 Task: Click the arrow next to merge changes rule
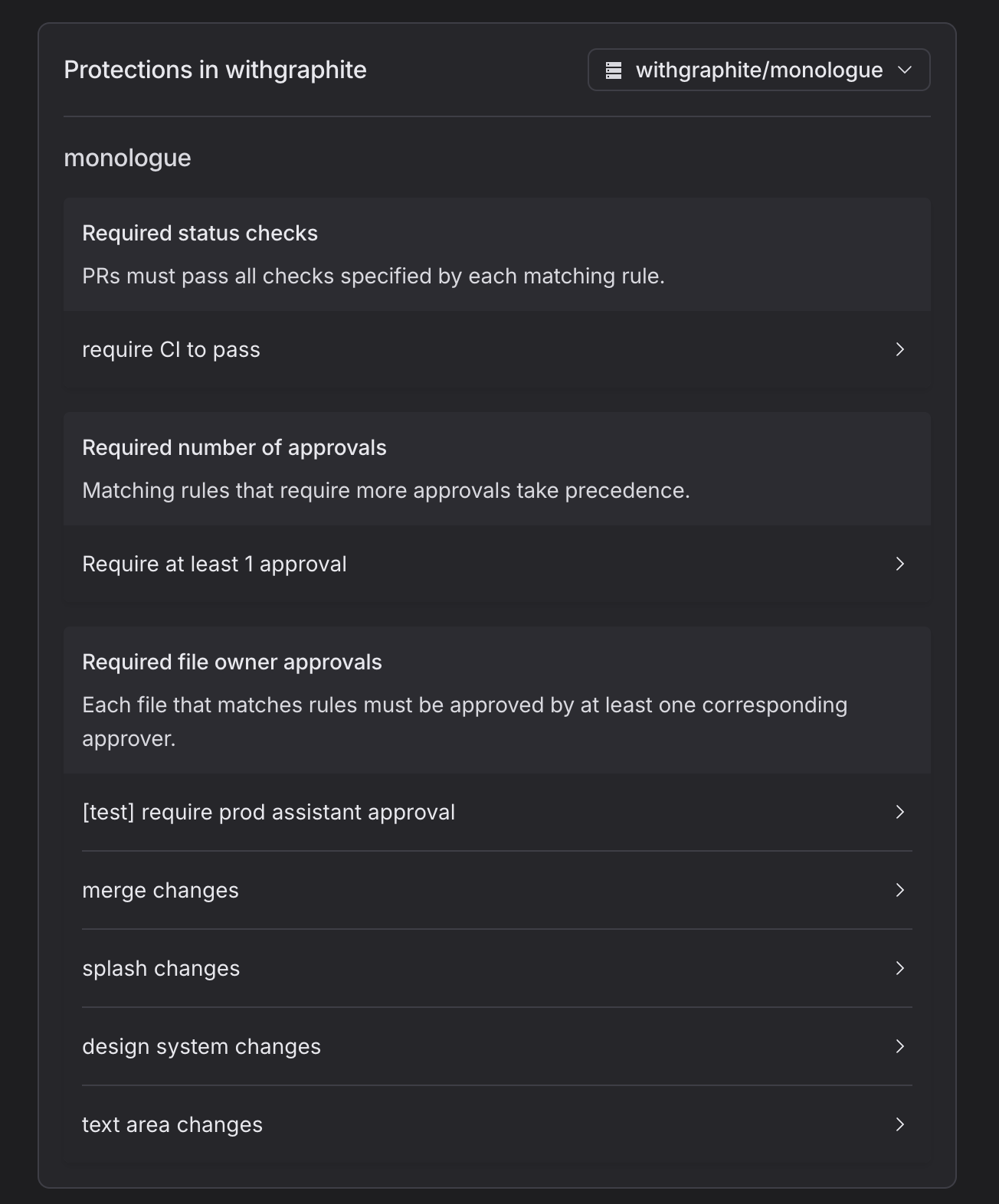900,890
